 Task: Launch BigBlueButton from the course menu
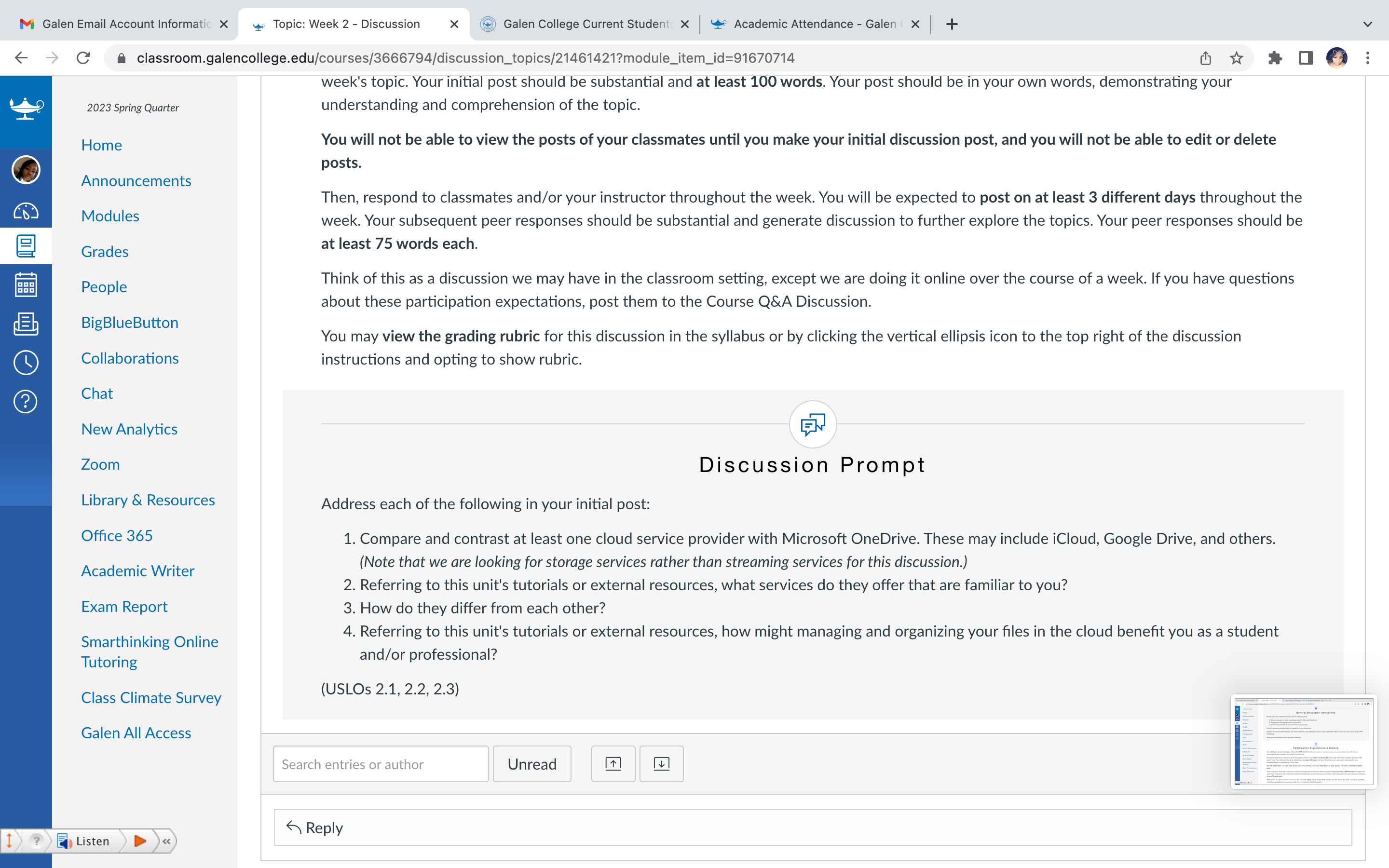pos(130,323)
